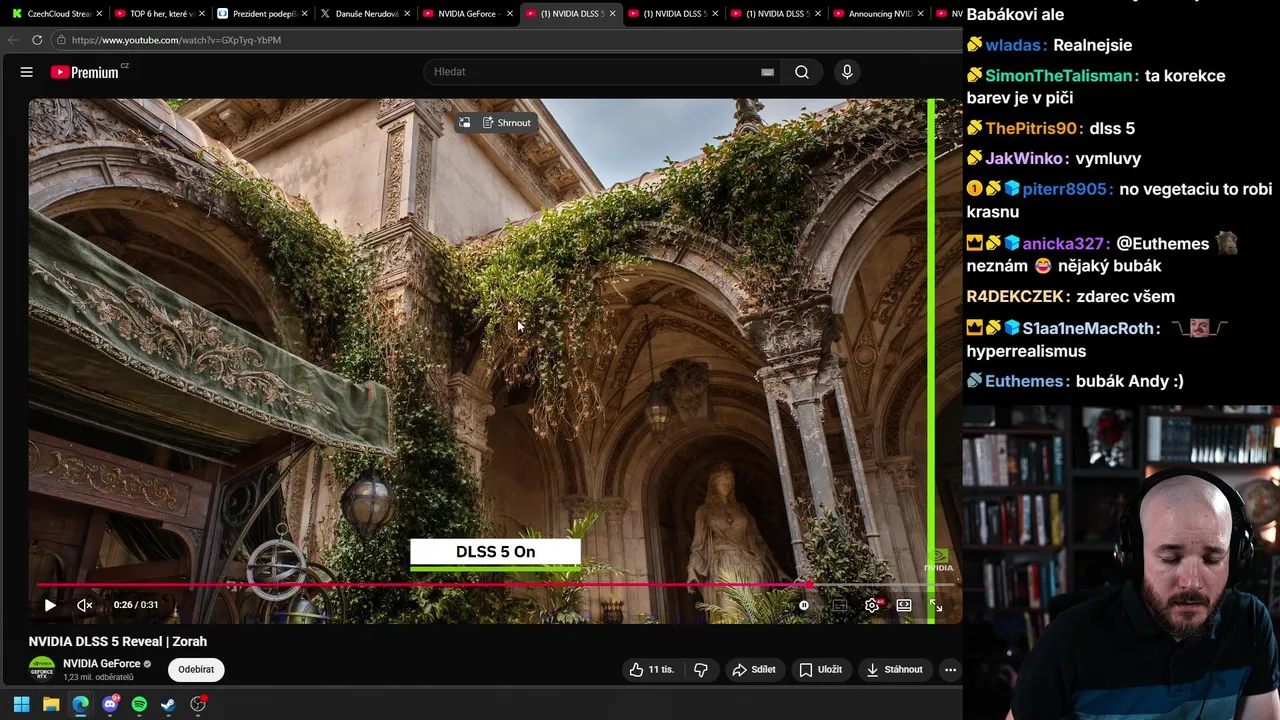Click chat username piterr8905
This screenshot has width=1280, height=720.
(1064, 189)
